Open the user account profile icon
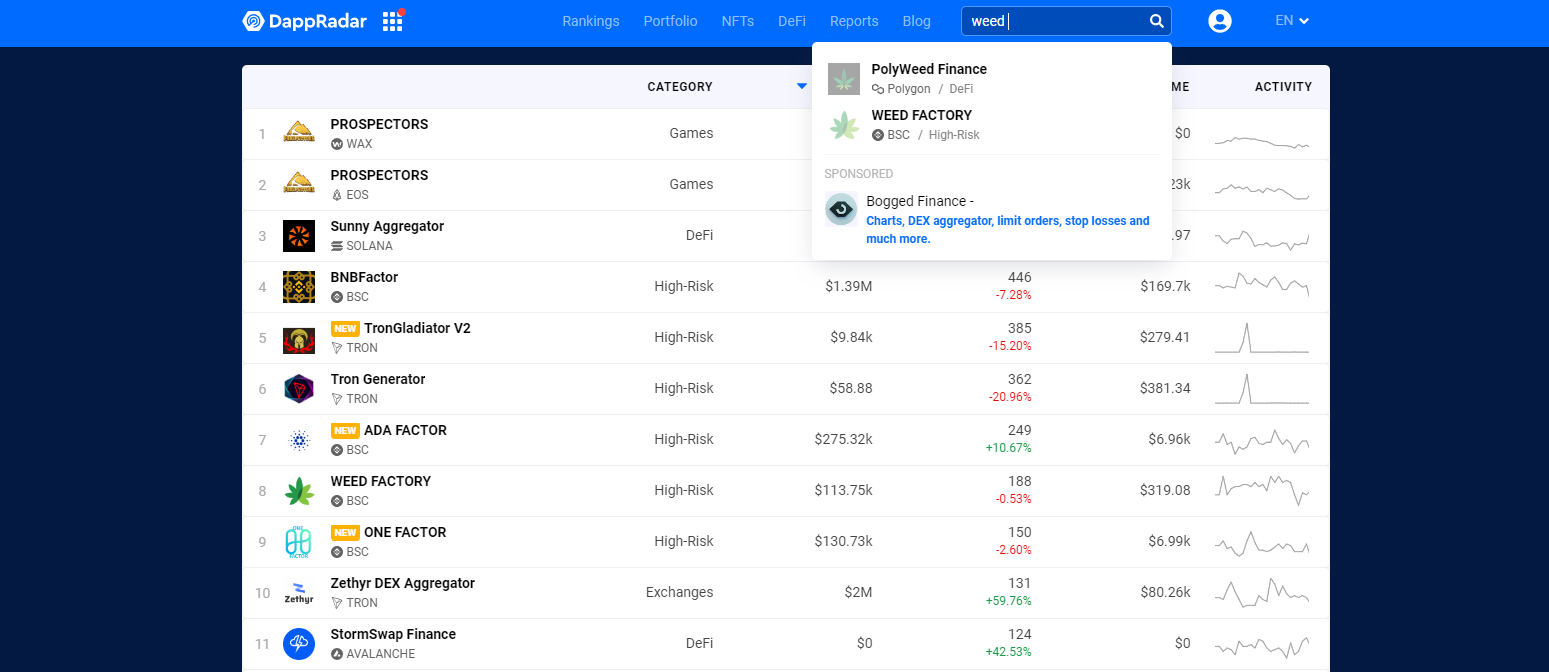The width and height of the screenshot is (1549, 672). tap(1220, 21)
